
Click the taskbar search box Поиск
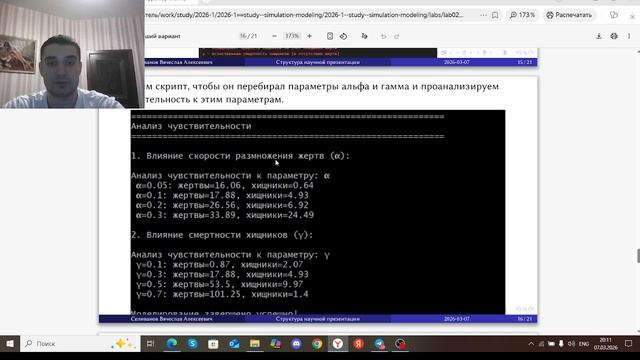(80, 344)
